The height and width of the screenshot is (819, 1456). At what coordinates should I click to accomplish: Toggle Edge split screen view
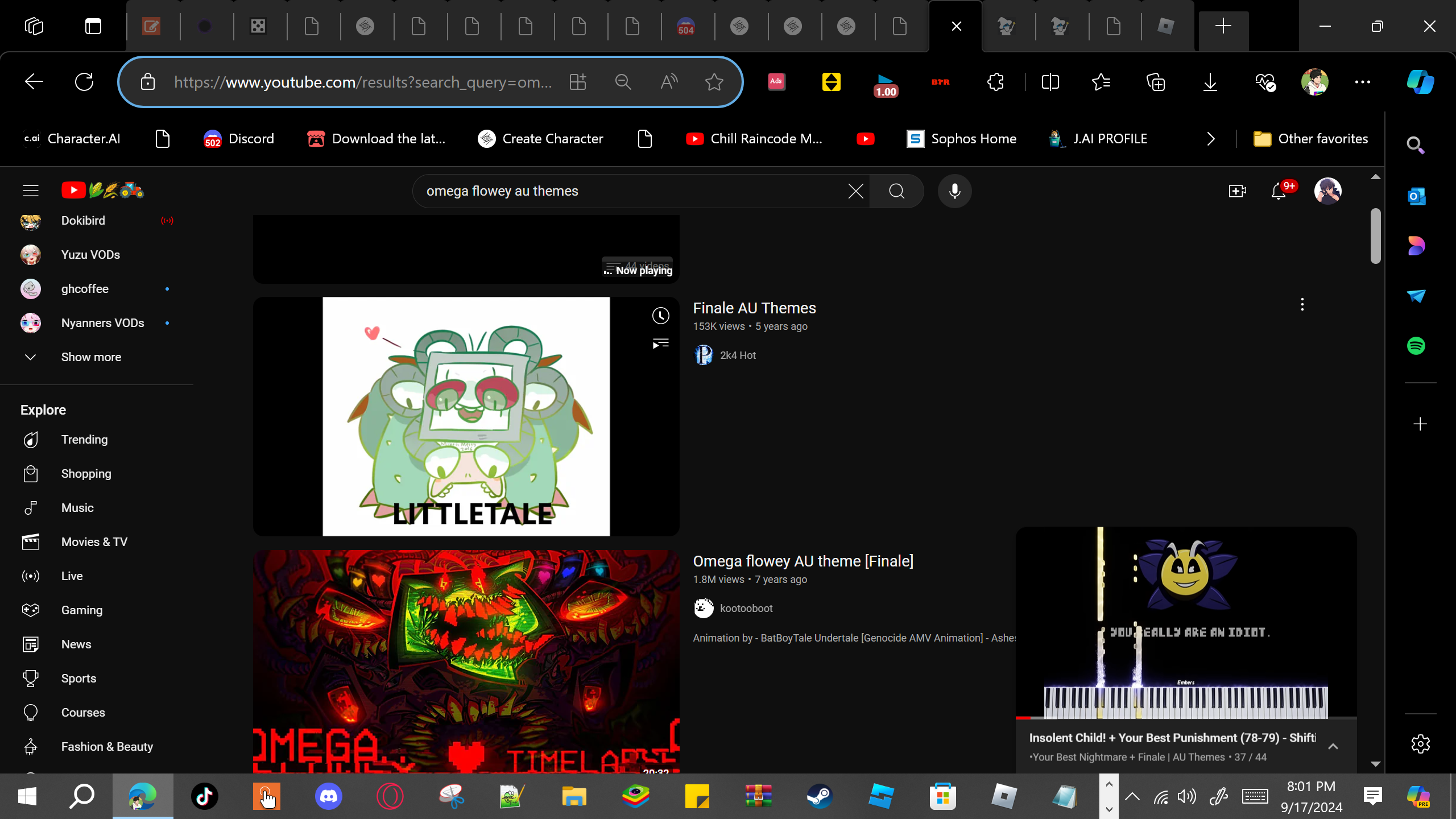pyautogui.click(x=1050, y=82)
